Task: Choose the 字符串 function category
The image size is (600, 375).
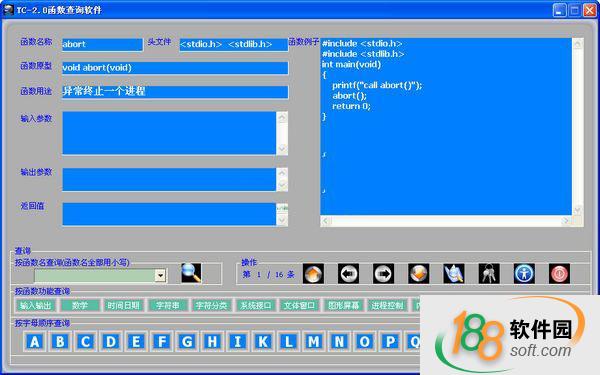Action: [x=168, y=305]
